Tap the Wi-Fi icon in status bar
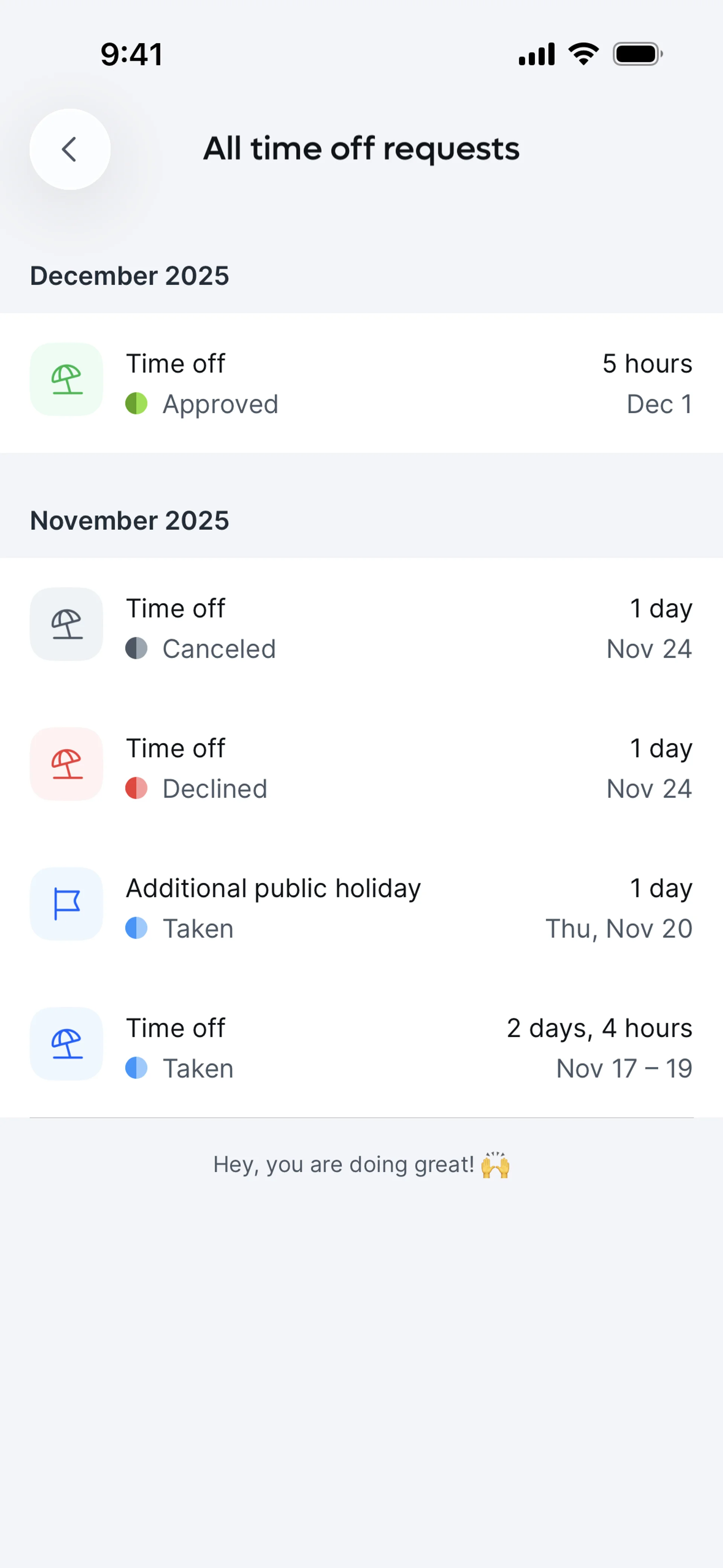Screen dimensions: 723x1568 [583, 54]
